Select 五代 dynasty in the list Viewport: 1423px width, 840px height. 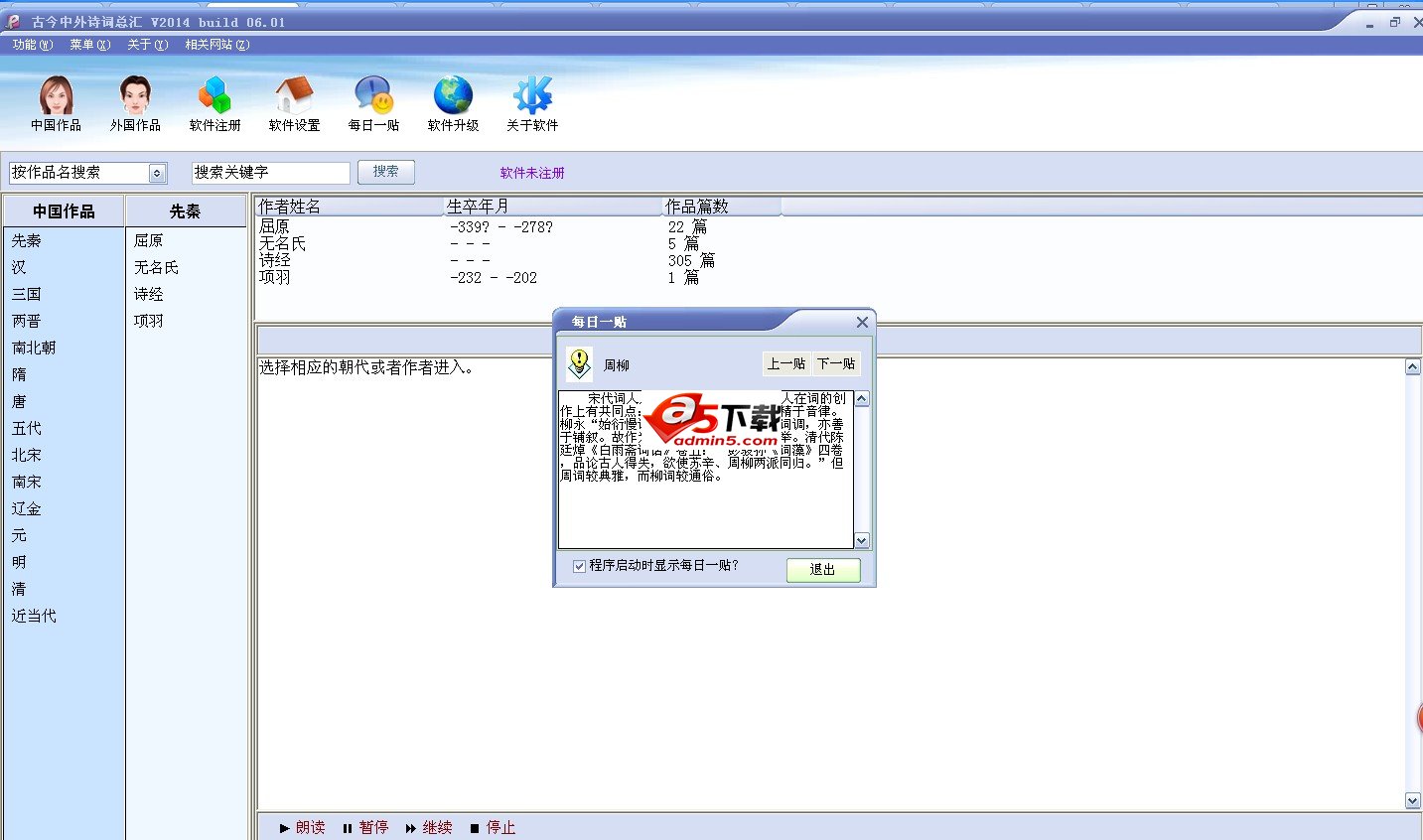click(27, 428)
